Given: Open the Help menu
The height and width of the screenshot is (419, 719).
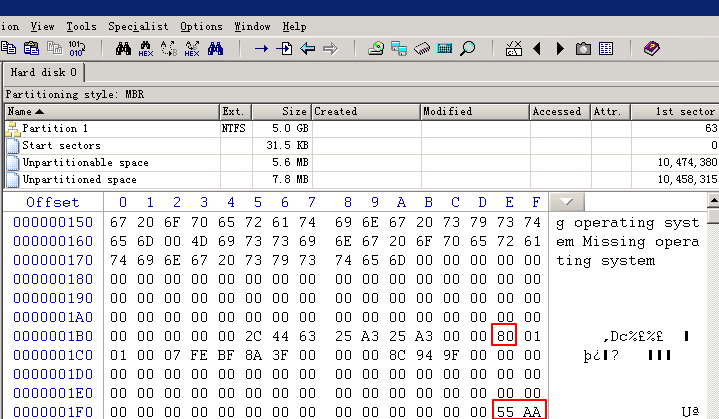Looking at the screenshot, I should coord(294,27).
